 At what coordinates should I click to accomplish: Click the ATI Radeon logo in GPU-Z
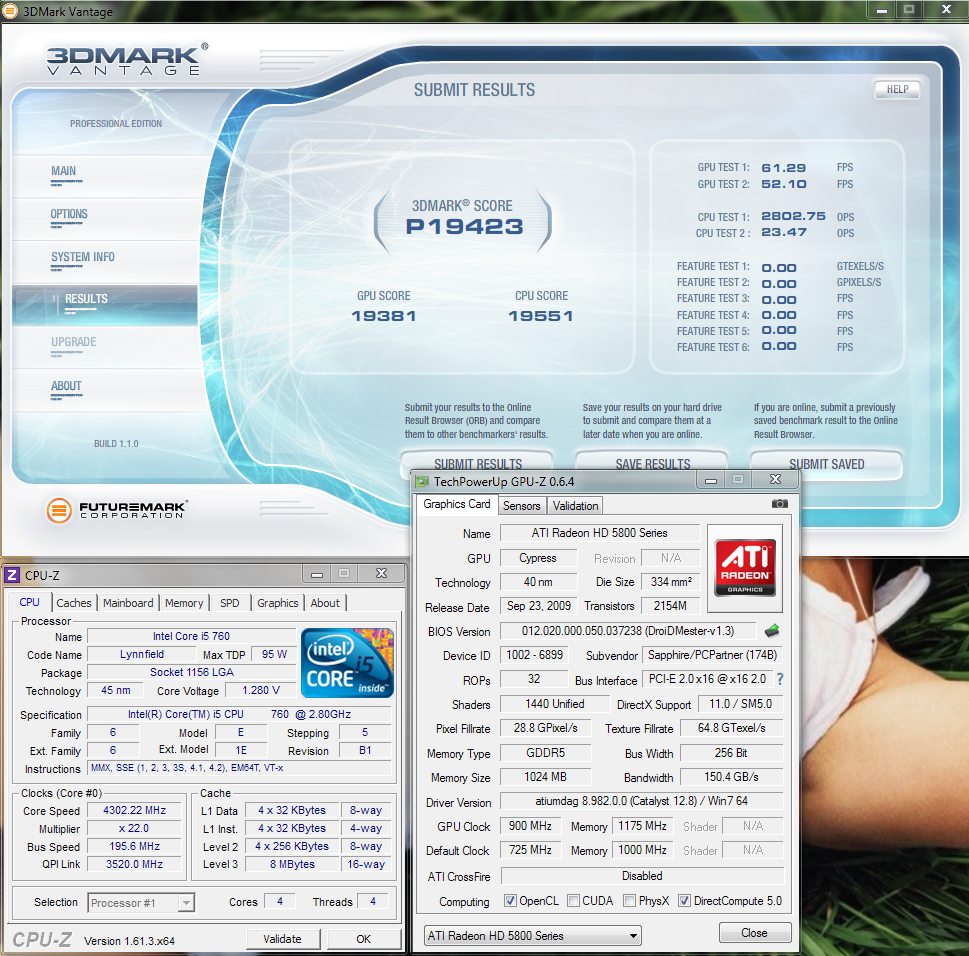[x=745, y=567]
